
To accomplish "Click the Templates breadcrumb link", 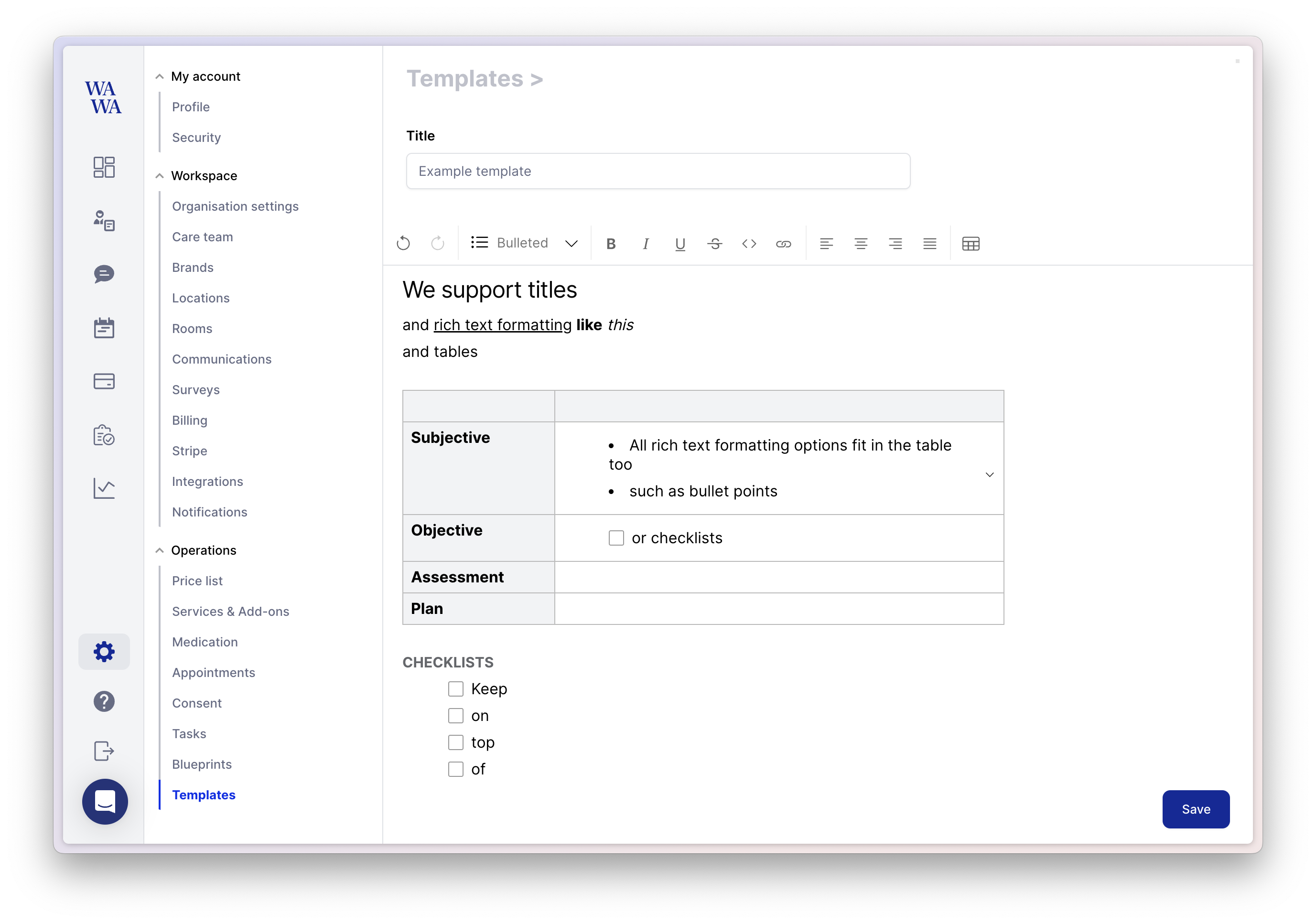I will pyautogui.click(x=465, y=78).
